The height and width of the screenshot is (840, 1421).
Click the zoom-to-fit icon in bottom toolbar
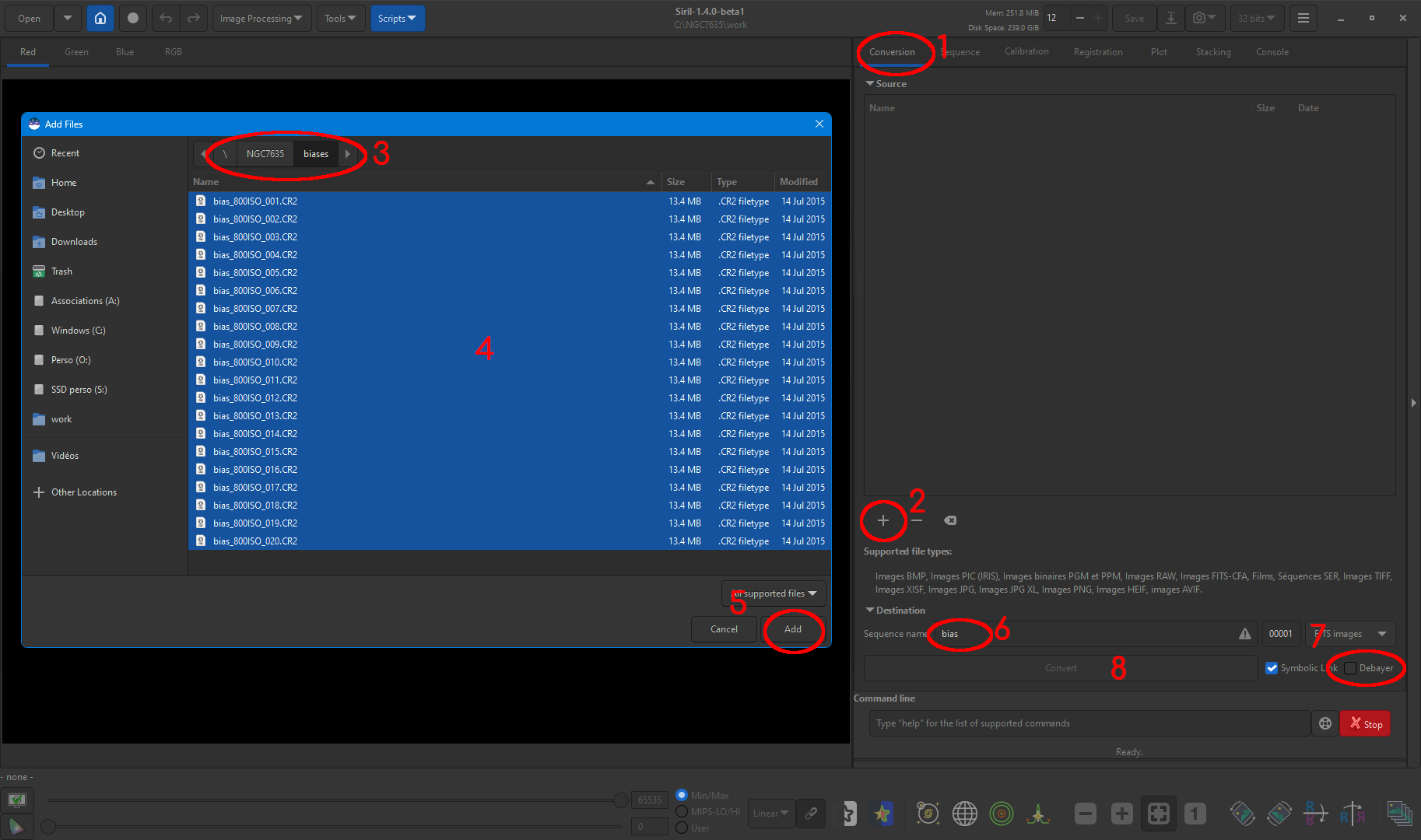tap(1158, 814)
